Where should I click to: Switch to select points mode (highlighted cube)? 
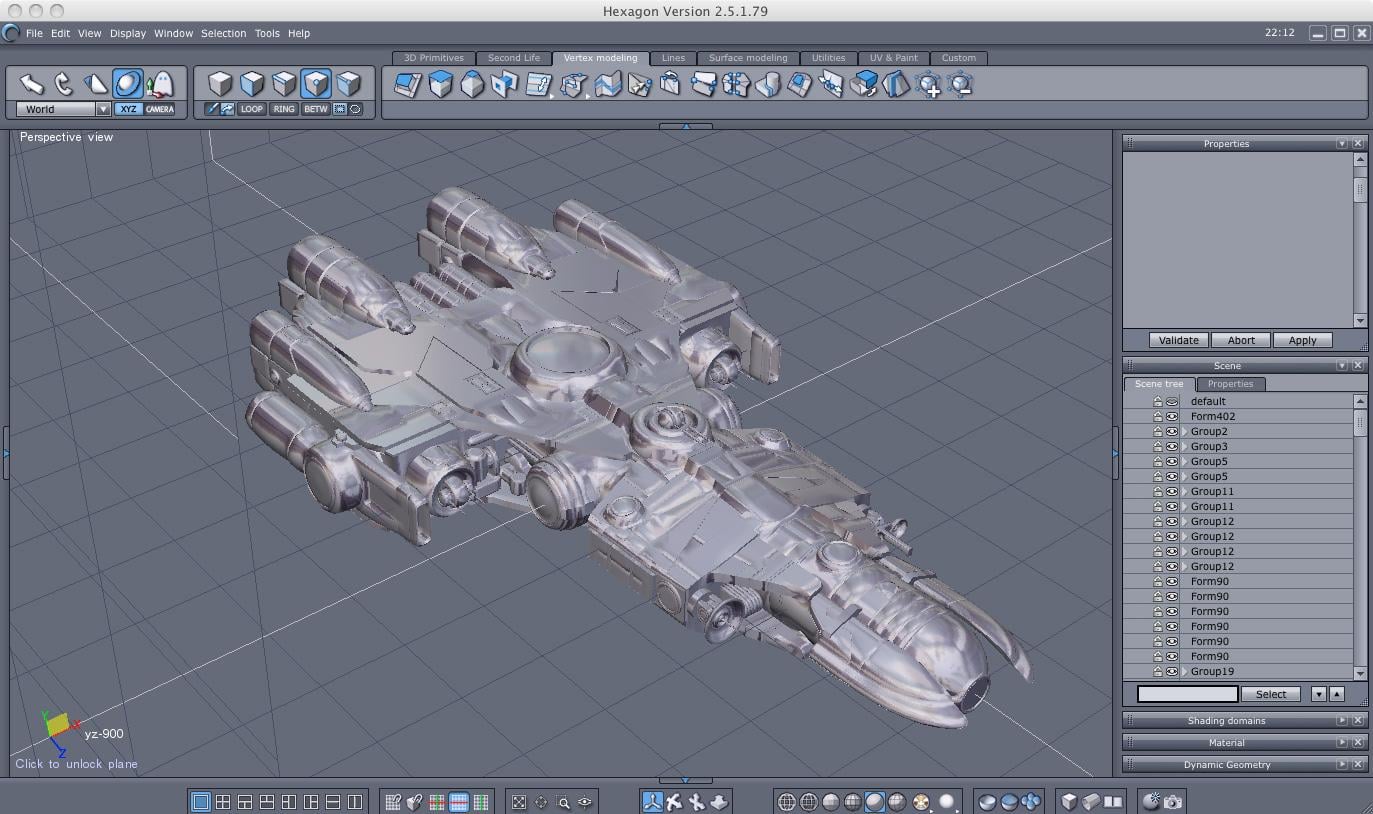tap(316, 84)
